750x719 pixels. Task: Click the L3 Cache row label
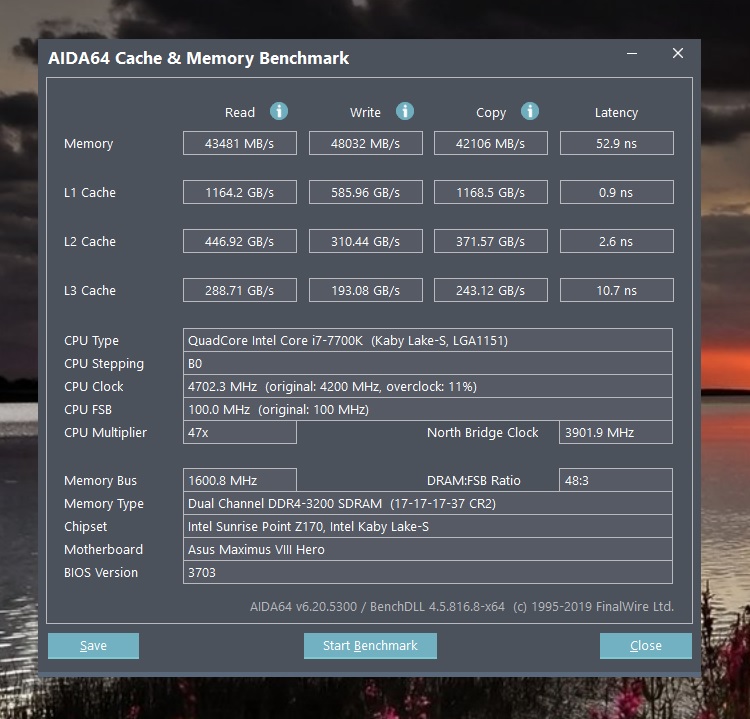click(90, 290)
